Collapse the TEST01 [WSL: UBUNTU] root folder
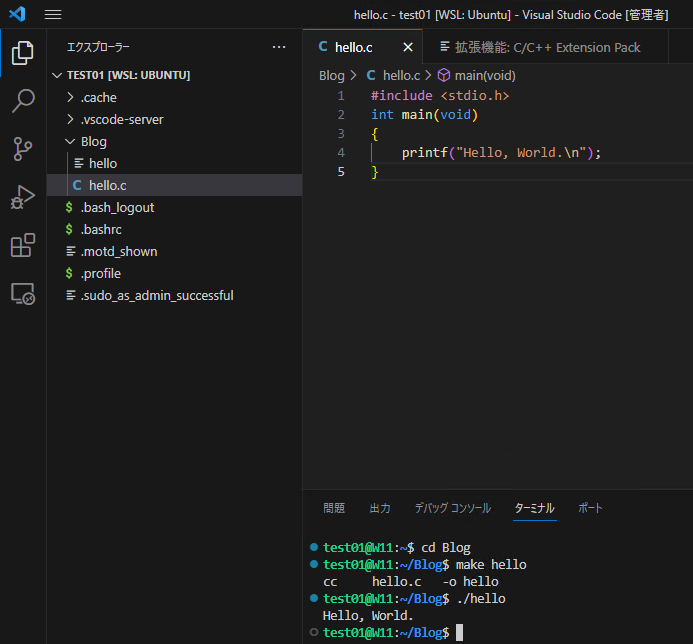This screenshot has height=644, width=693. 57,75
